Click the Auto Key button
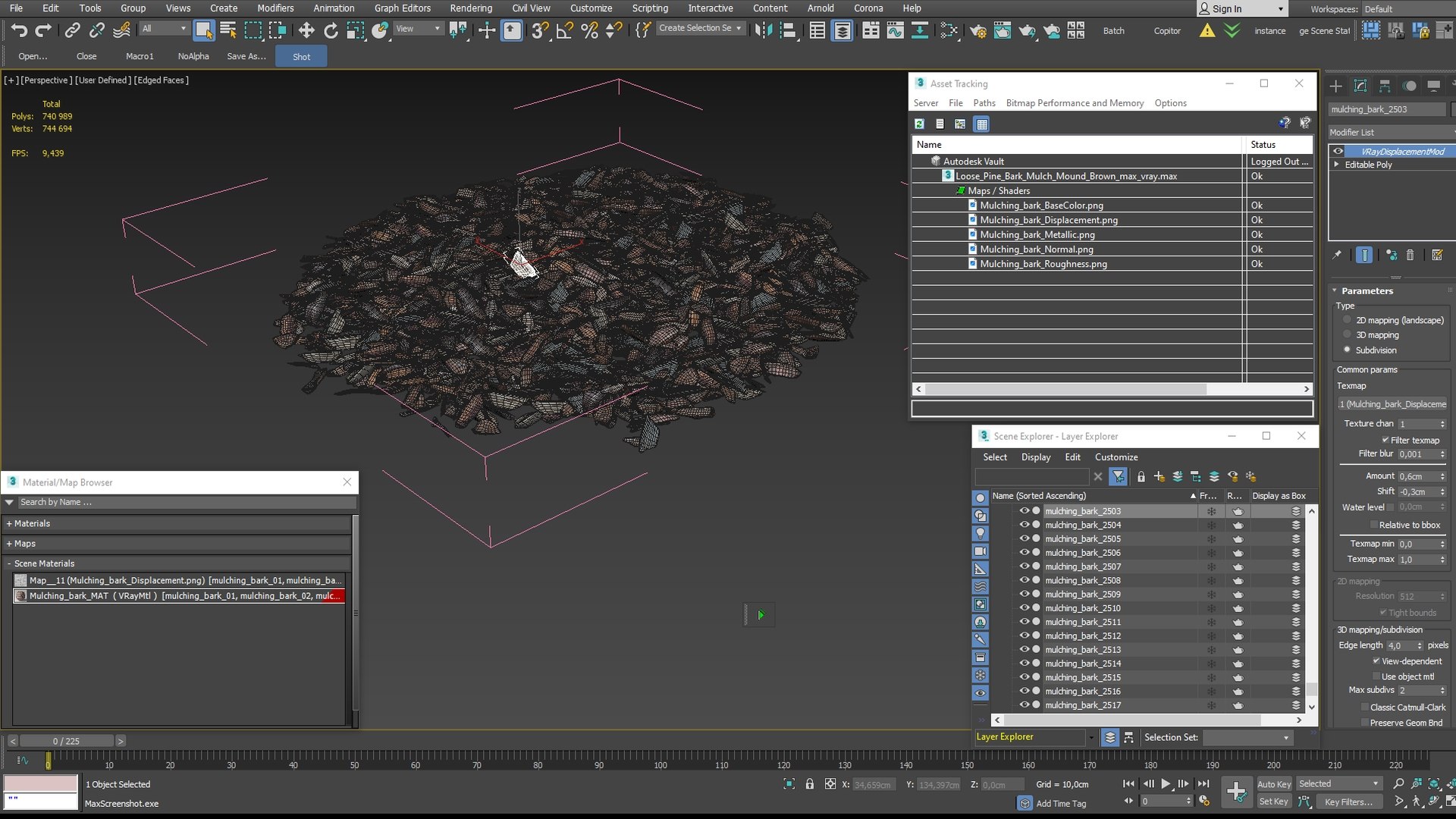This screenshot has height=819, width=1456. [x=1273, y=784]
